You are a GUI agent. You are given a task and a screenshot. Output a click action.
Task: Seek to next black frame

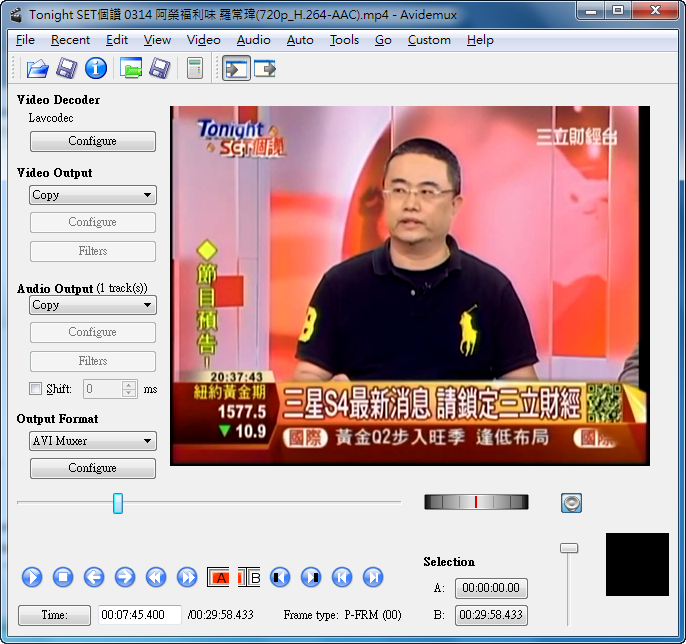click(311, 577)
